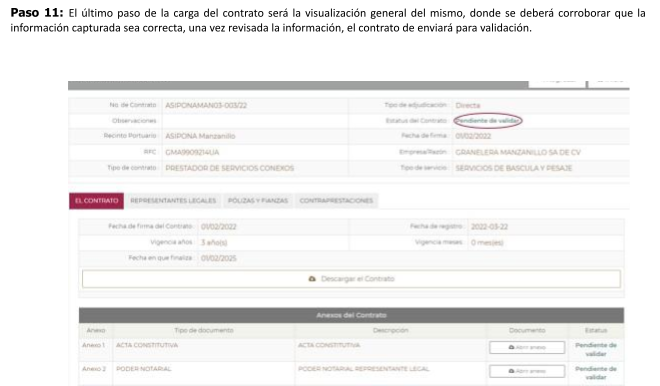The height and width of the screenshot is (386, 660).
Task: Click the Descargar el Contrato button
Action: tap(351, 279)
